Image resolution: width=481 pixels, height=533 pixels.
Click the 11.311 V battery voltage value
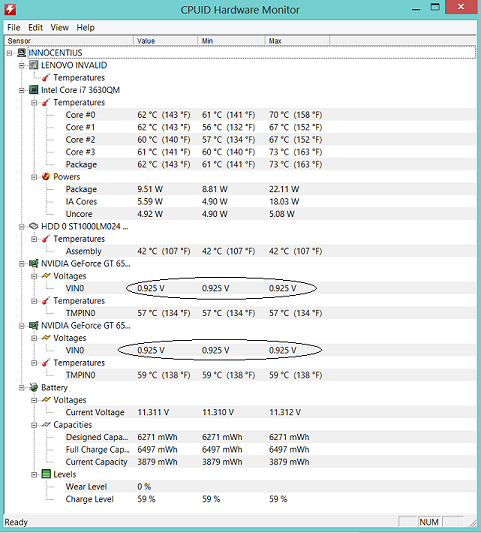click(x=153, y=412)
